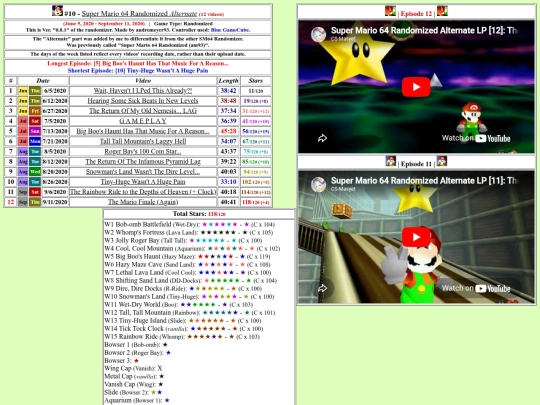Click W5 Big Boo's Haunt star row

187,257
